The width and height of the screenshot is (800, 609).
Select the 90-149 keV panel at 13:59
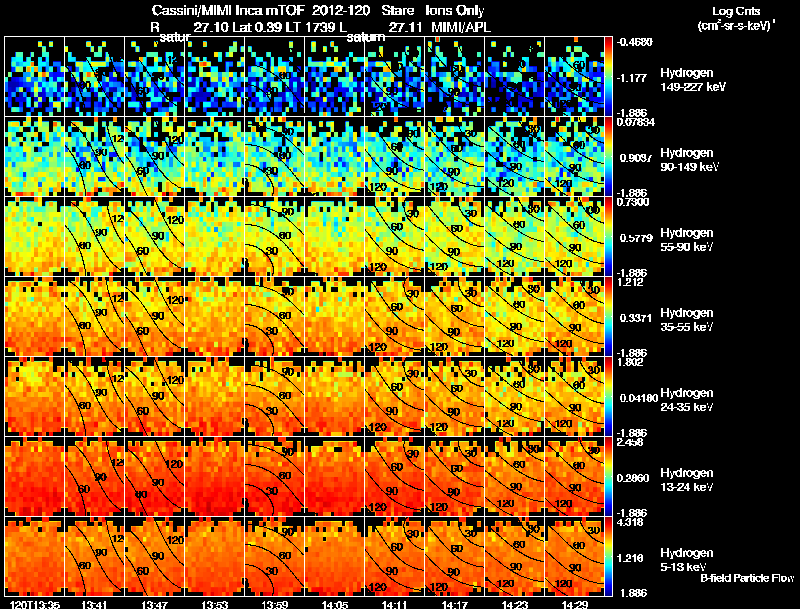(274, 156)
